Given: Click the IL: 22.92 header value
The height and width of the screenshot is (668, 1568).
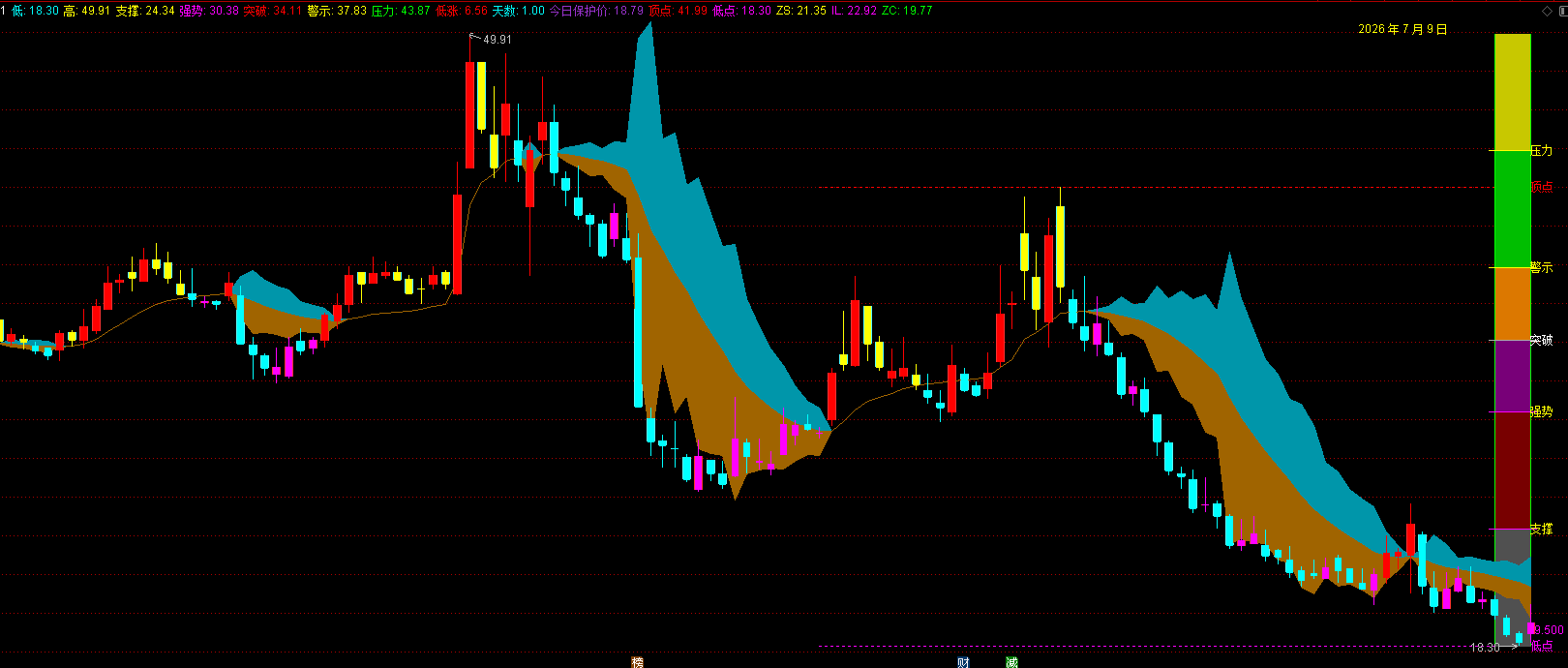Looking at the screenshot, I should [855, 11].
